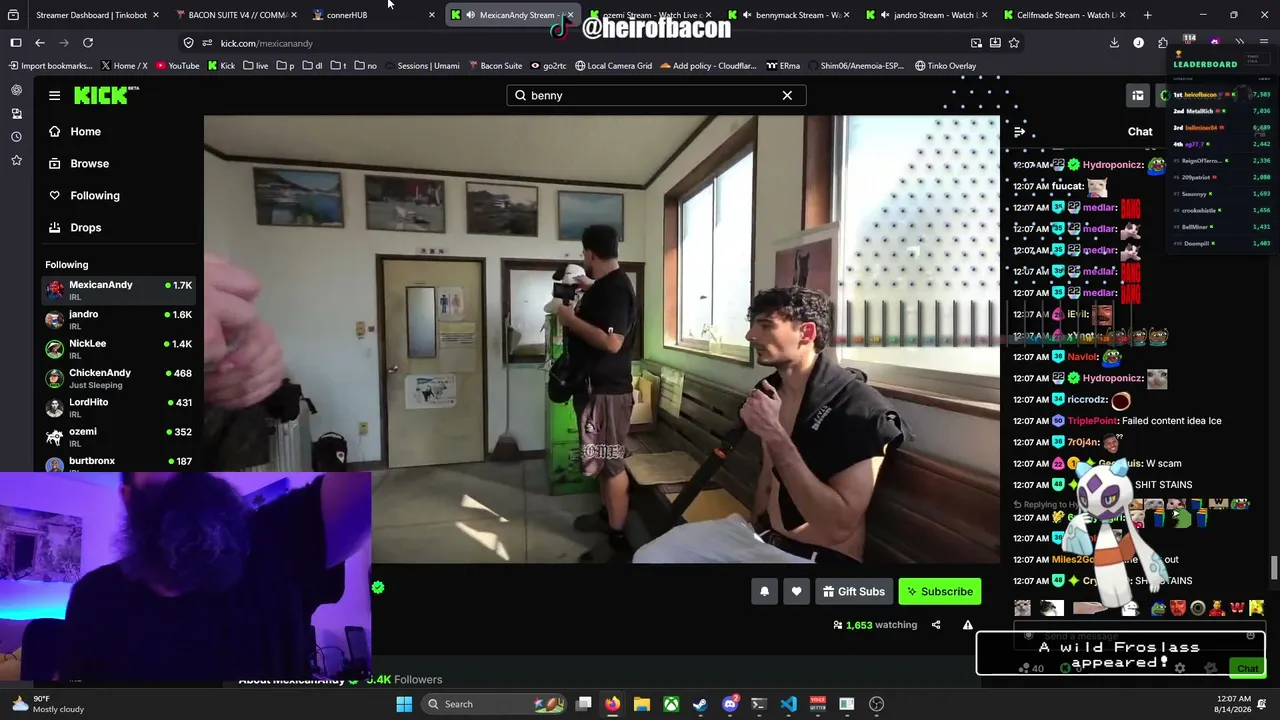Open Xbox app from the taskbar
Screen dimensions: 1280x720
pyautogui.click(x=671, y=704)
